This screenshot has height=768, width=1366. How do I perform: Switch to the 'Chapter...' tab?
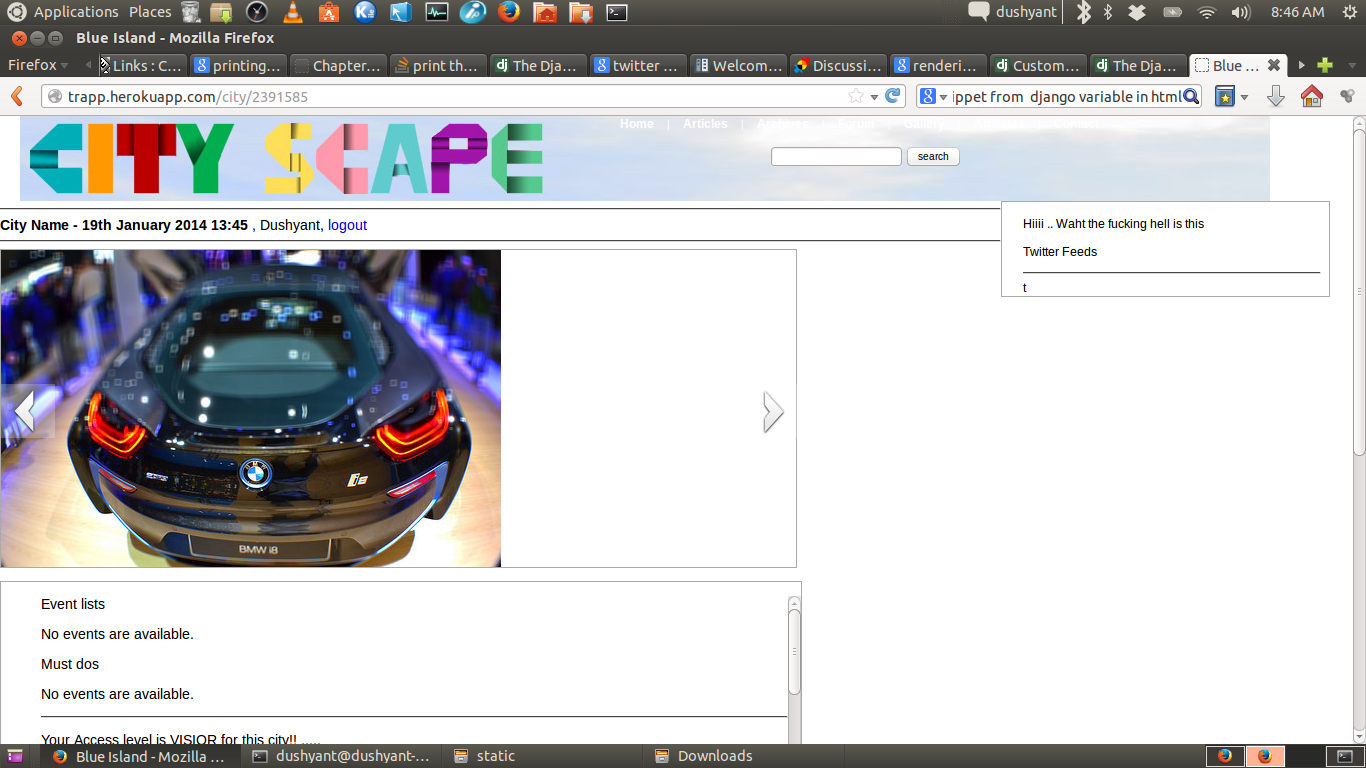click(x=338, y=65)
